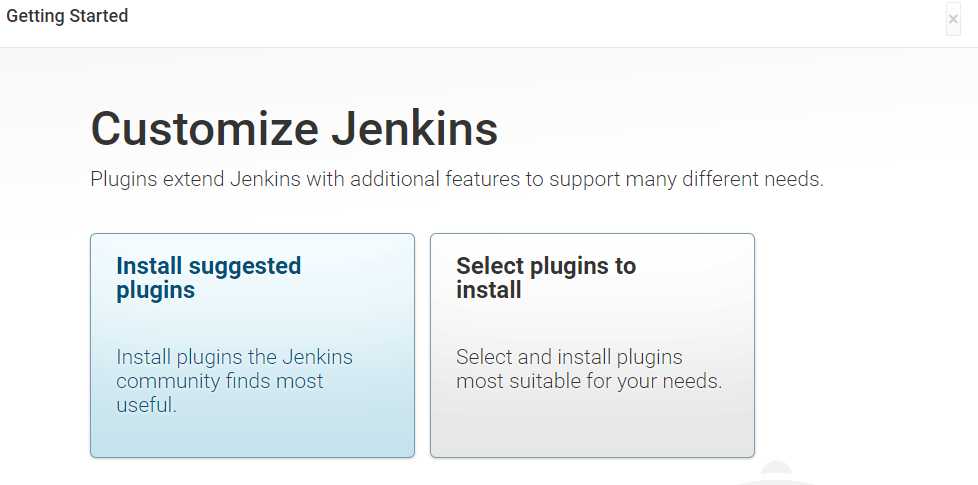Select the 'Install plugins the Jenkins community' description
This screenshot has width=978, height=485.
tap(235, 381)
